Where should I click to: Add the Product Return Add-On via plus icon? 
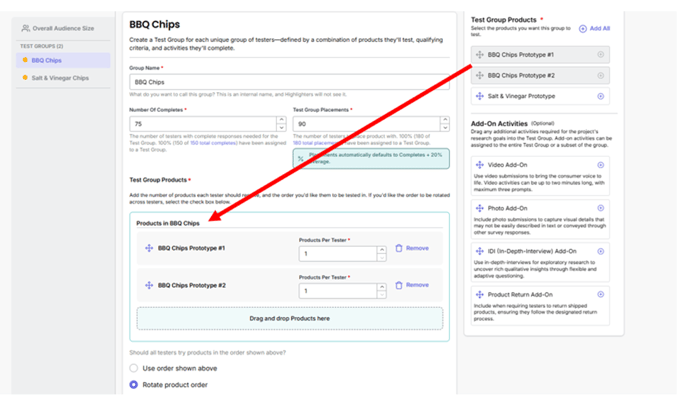[600, 295]
